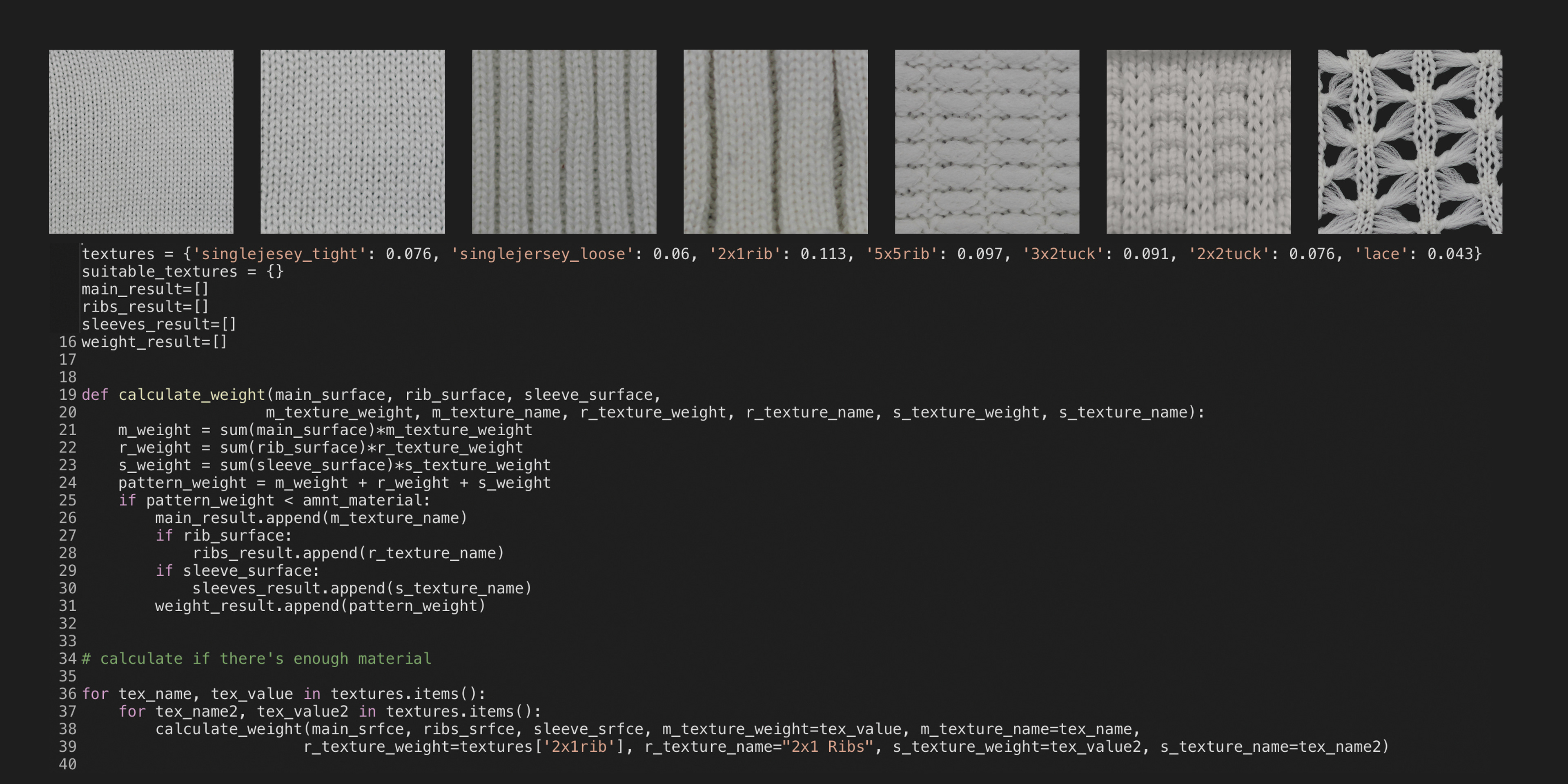
Task: Click the '3x2tuck' key in textures line
Action: (1064, 254)
